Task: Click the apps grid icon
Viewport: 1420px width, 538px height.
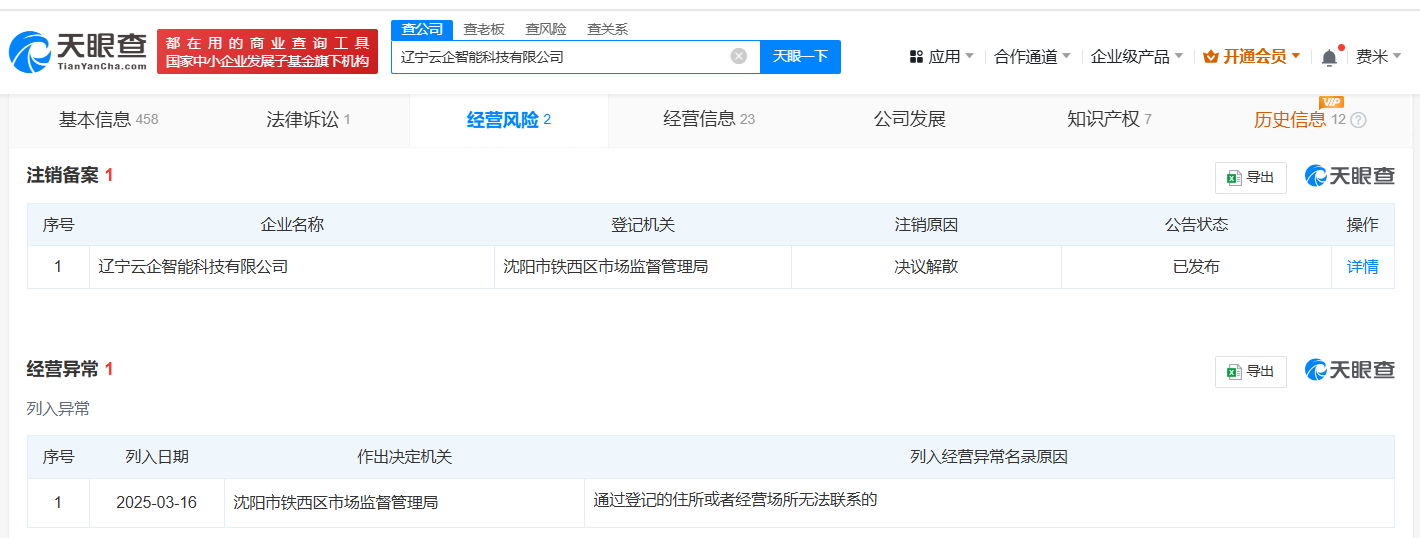Action: click(916, 57)
